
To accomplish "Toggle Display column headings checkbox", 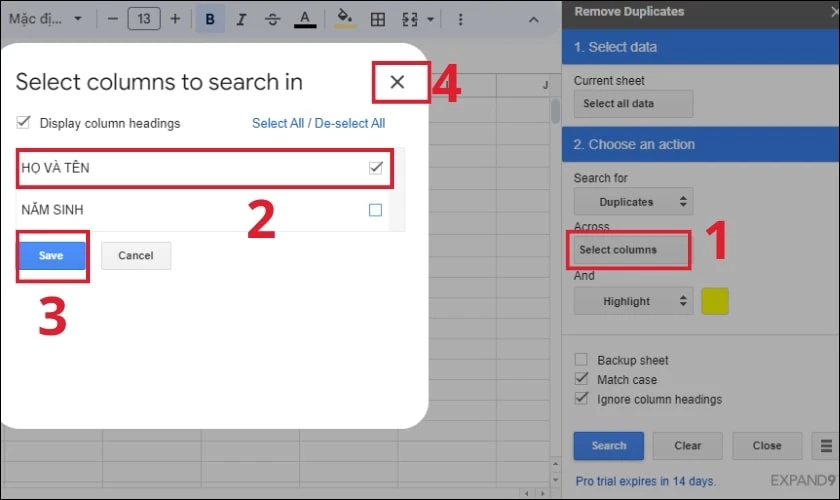I will coord(23,123).
